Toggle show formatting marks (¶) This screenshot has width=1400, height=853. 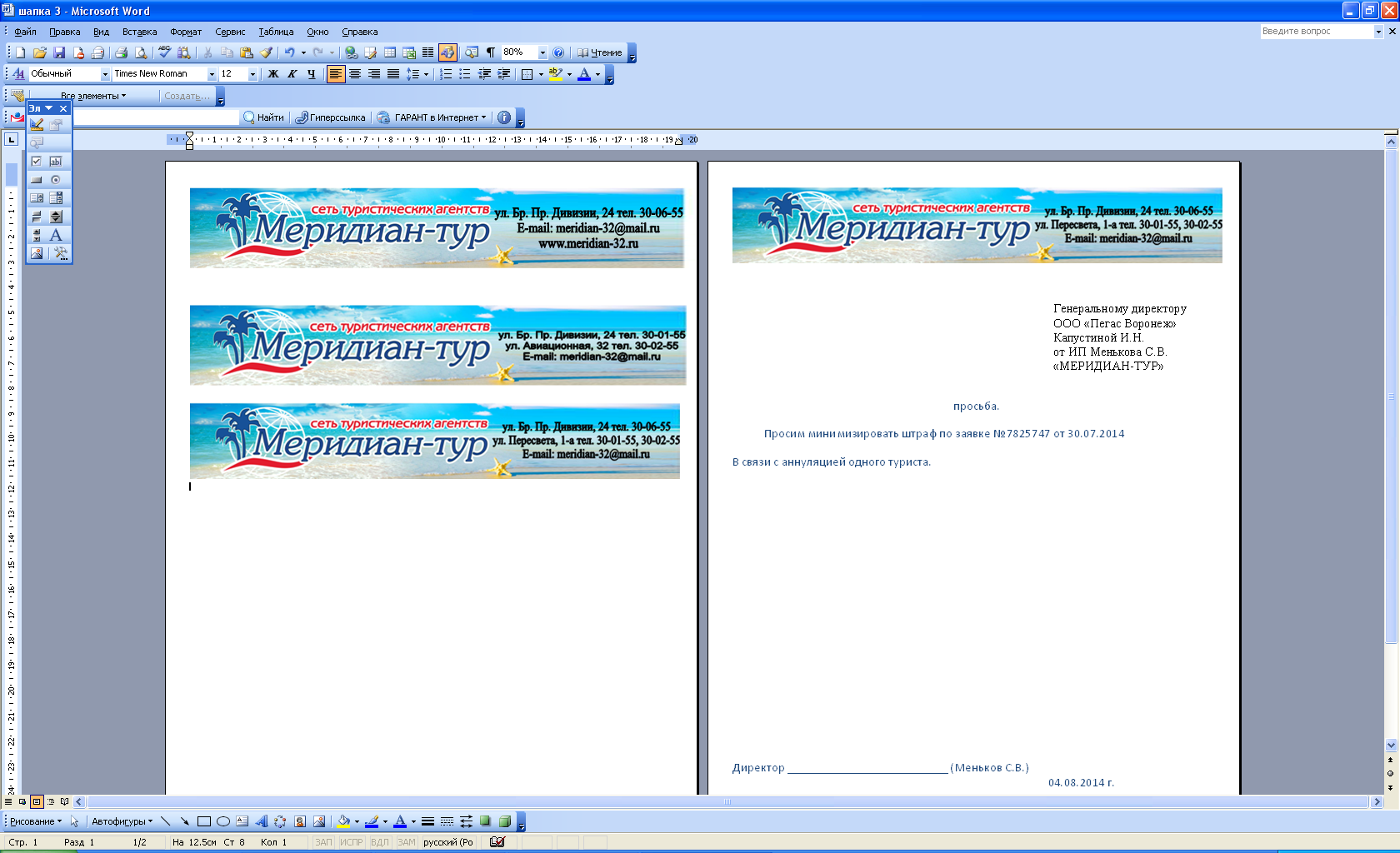[491, 52]
